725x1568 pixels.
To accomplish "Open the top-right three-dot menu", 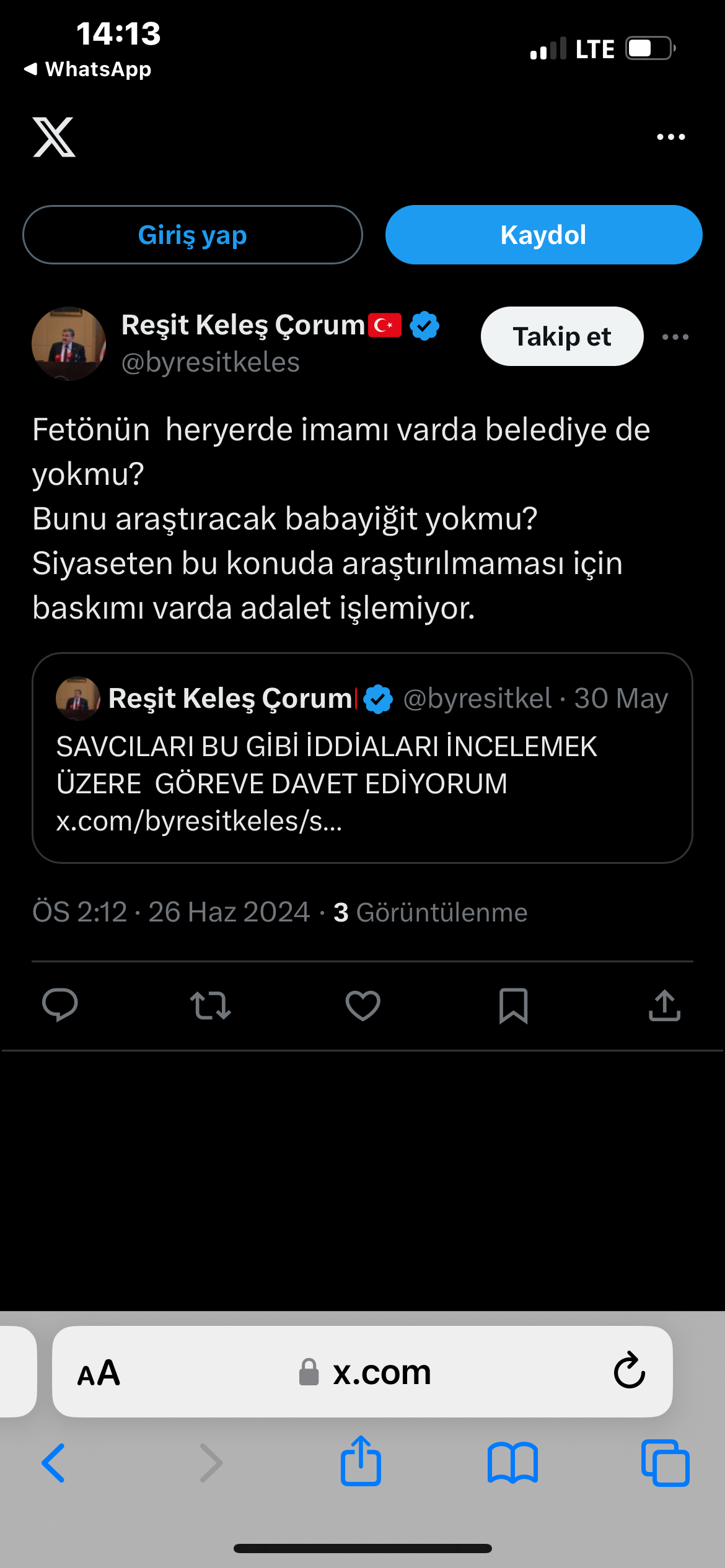I will coord(670,137).
